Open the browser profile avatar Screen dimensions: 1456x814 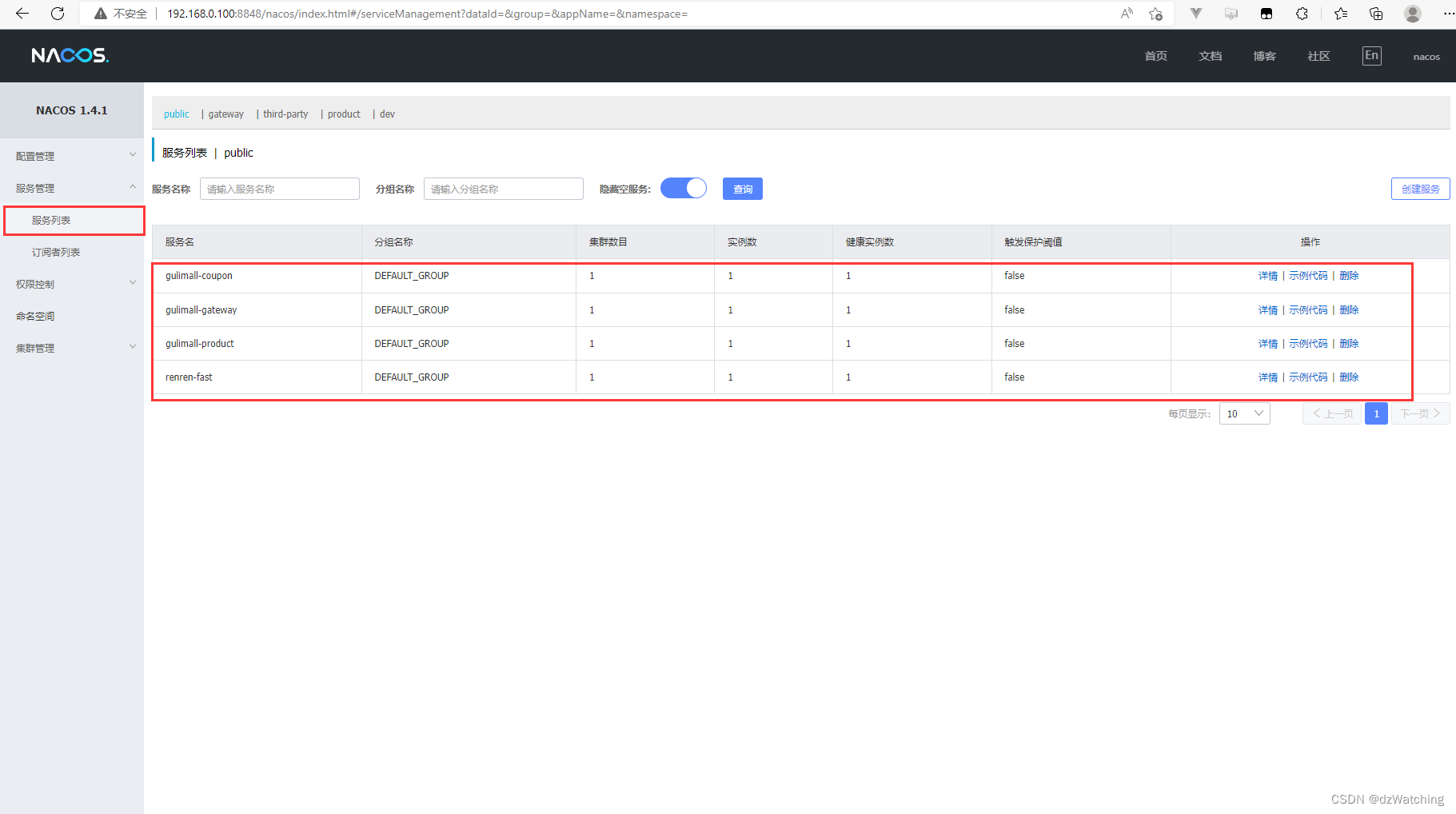click(1413, 14)
